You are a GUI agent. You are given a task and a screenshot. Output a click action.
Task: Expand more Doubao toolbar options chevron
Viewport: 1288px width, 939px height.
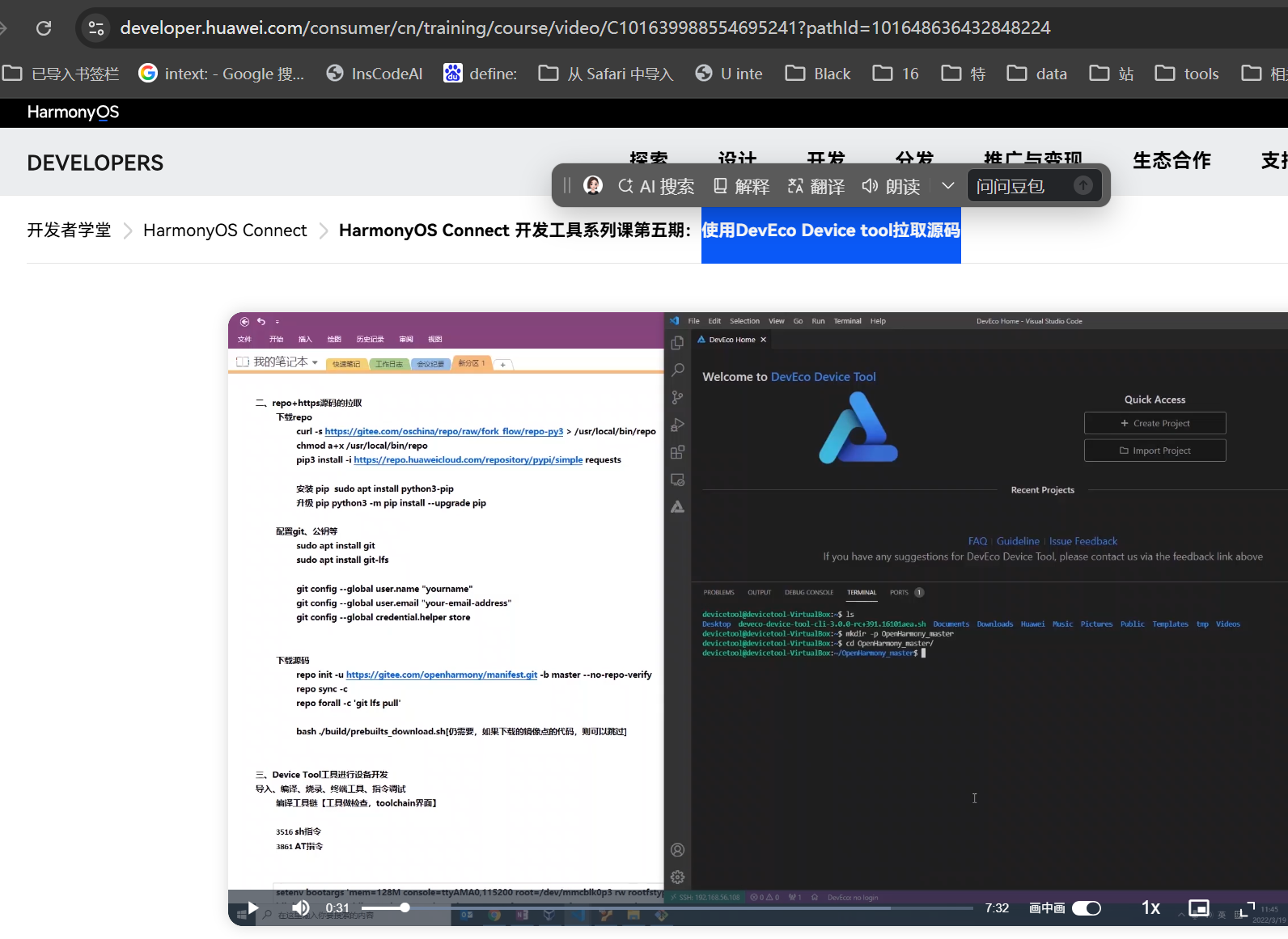pos(948,186)
